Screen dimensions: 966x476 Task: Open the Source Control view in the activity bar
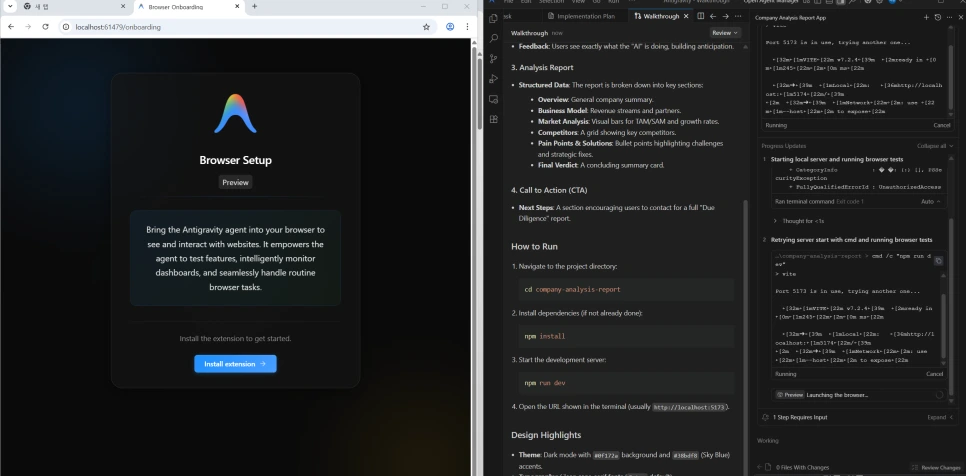(493, 58)
